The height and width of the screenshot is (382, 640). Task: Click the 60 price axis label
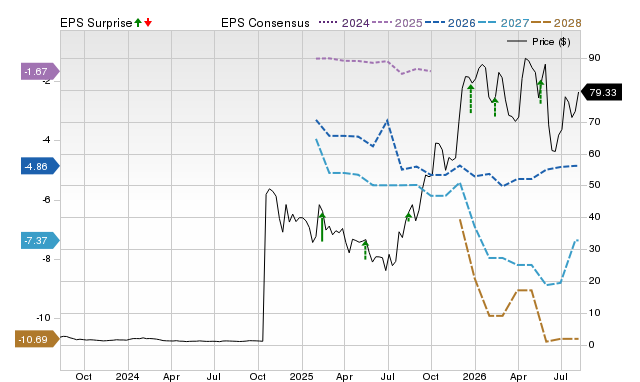[x=594, y=153]
